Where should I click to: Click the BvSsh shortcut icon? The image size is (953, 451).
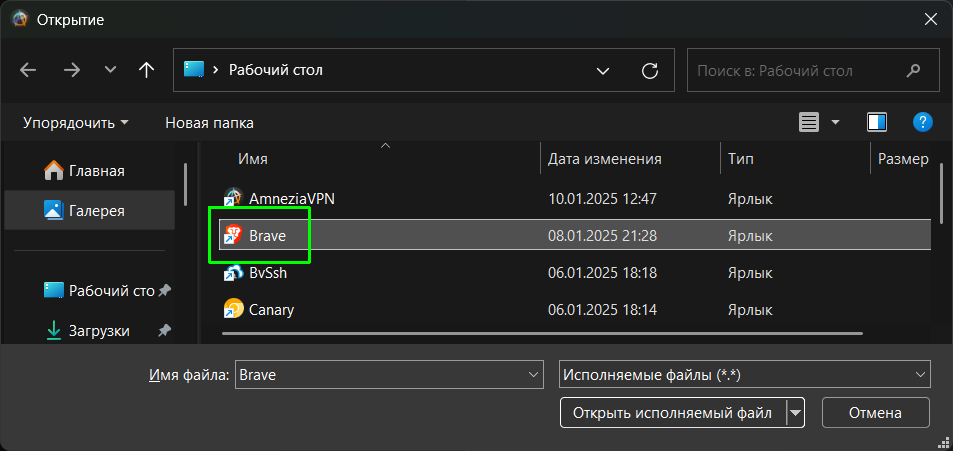[x=233, y=273]
